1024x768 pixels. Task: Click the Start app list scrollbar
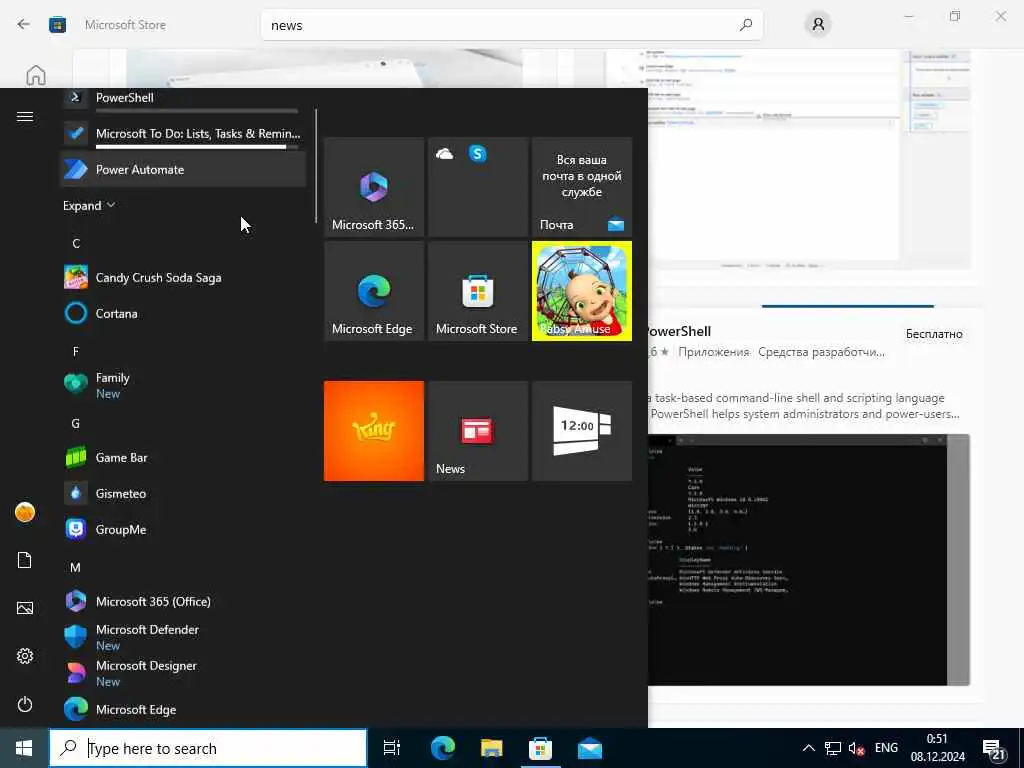click(x=316, y=166)
